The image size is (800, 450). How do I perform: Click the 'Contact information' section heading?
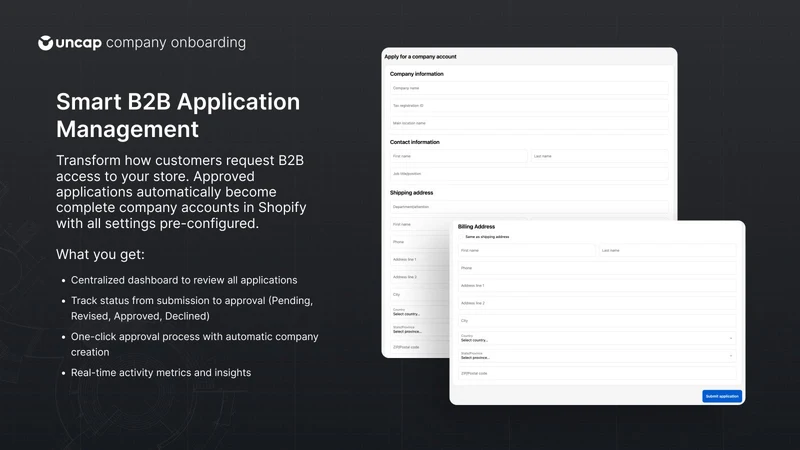click(414, 142)
